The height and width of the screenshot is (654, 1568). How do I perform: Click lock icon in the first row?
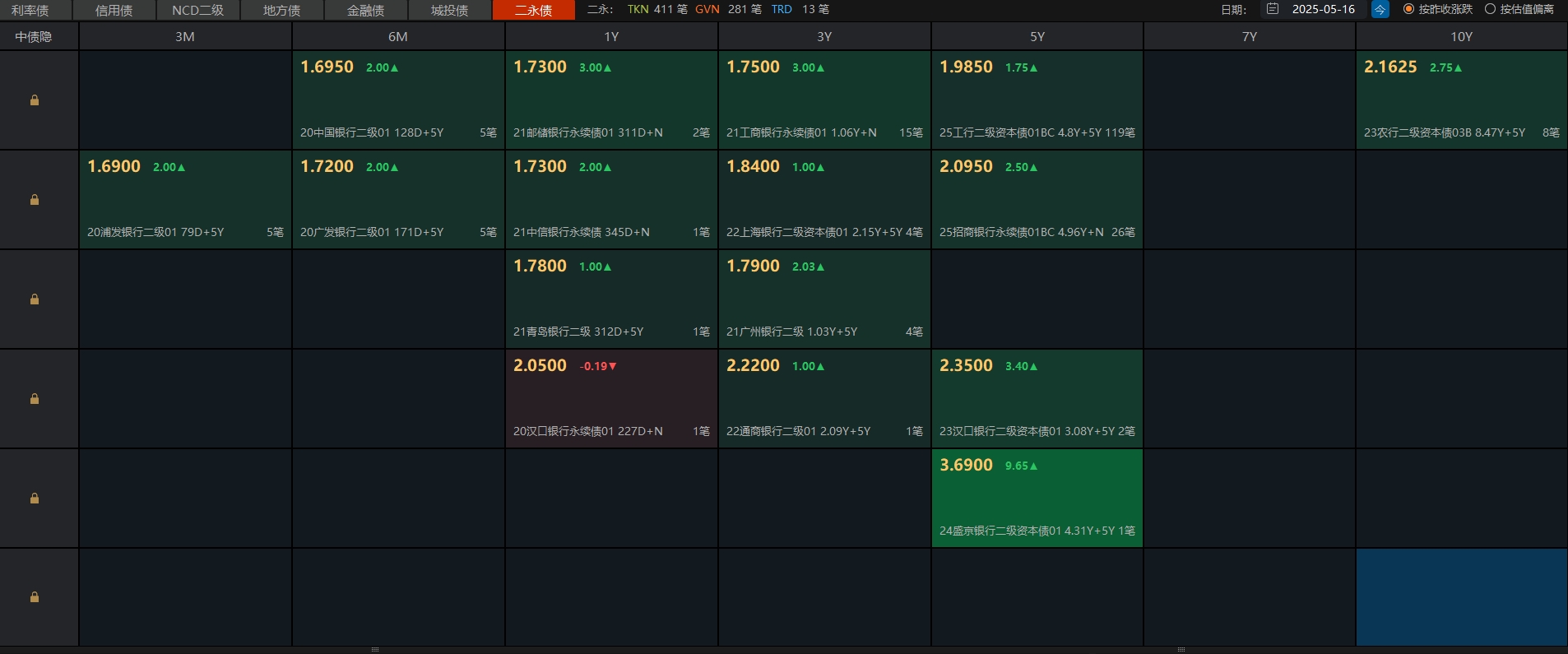coord(35,100)
